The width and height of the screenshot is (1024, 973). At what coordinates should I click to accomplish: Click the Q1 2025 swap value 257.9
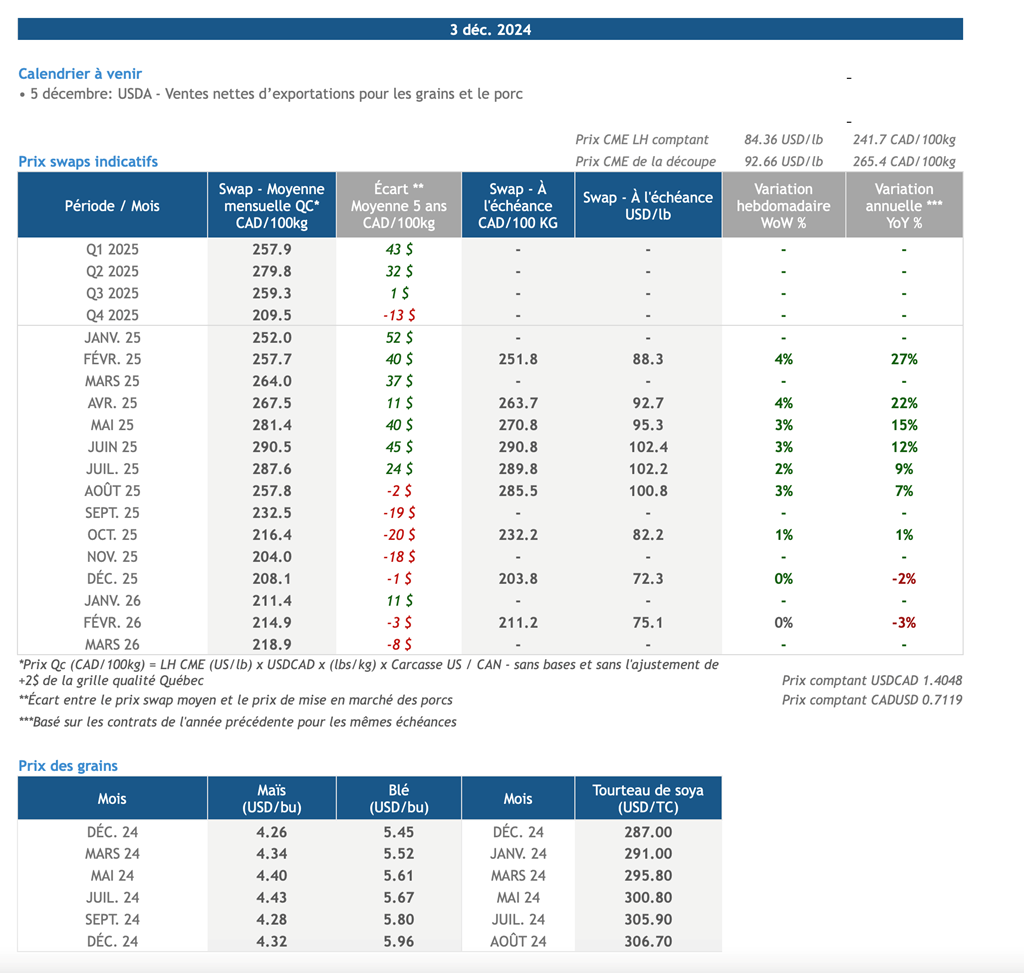coord(272,249)
